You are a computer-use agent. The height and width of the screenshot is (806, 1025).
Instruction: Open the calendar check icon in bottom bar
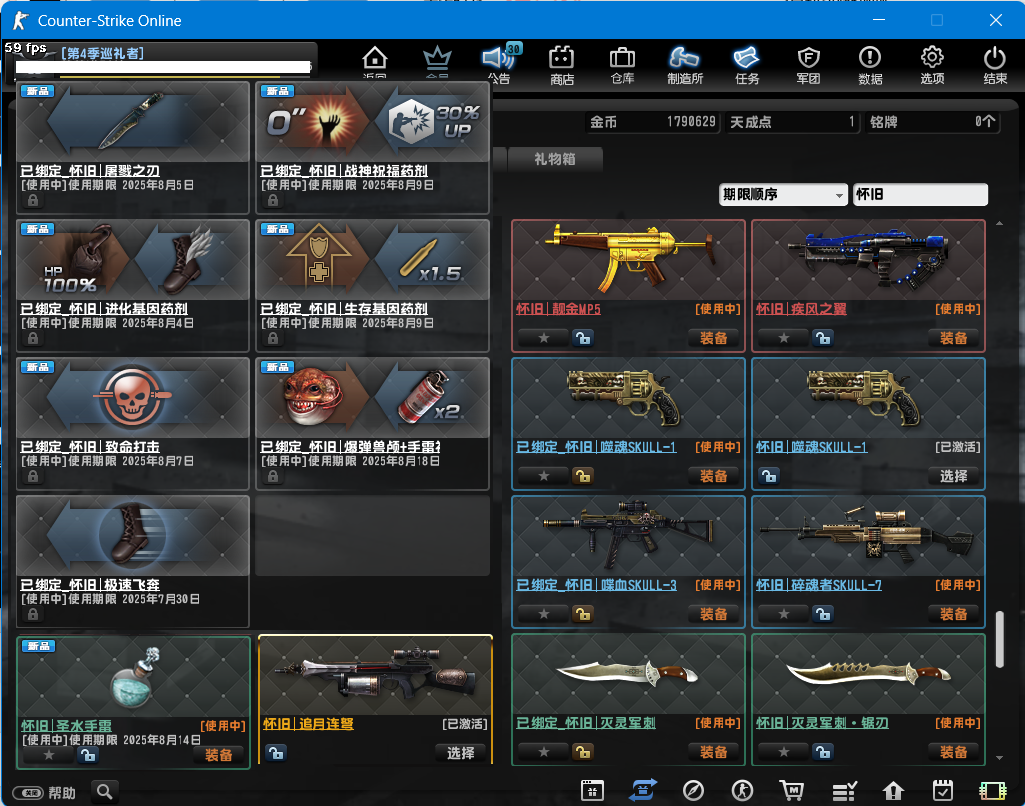click(943, 790)
